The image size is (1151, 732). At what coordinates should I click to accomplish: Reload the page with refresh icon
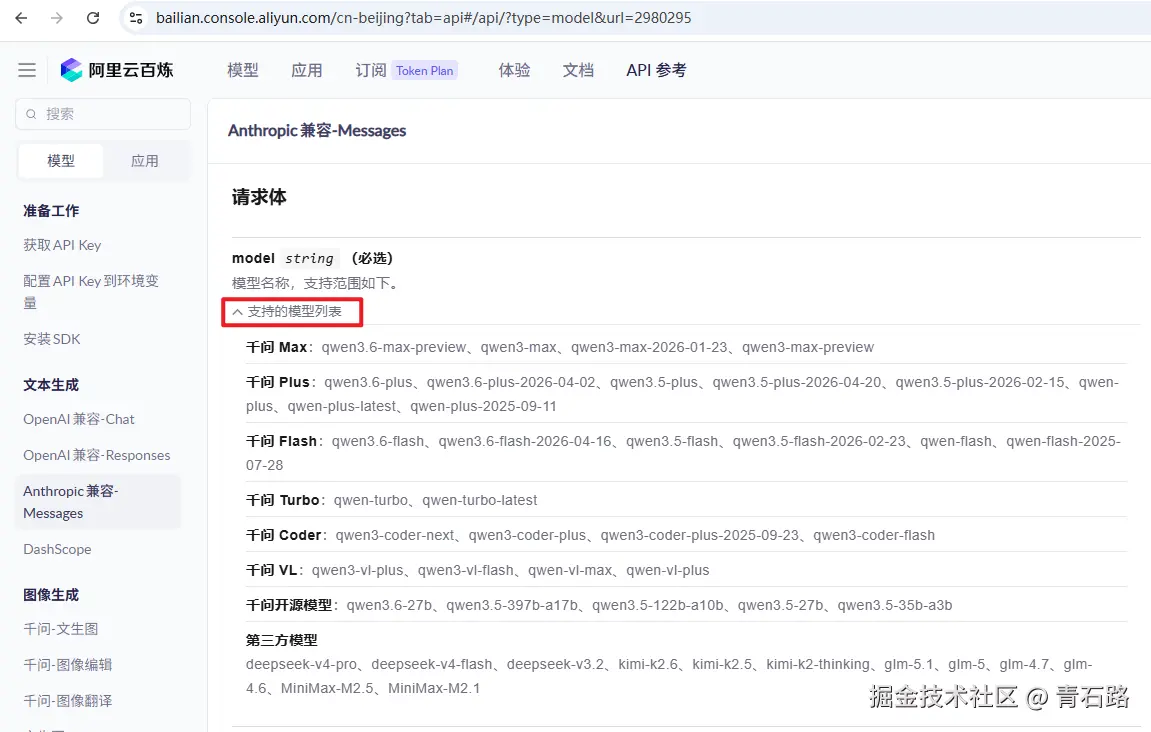[x=92, y=18]
